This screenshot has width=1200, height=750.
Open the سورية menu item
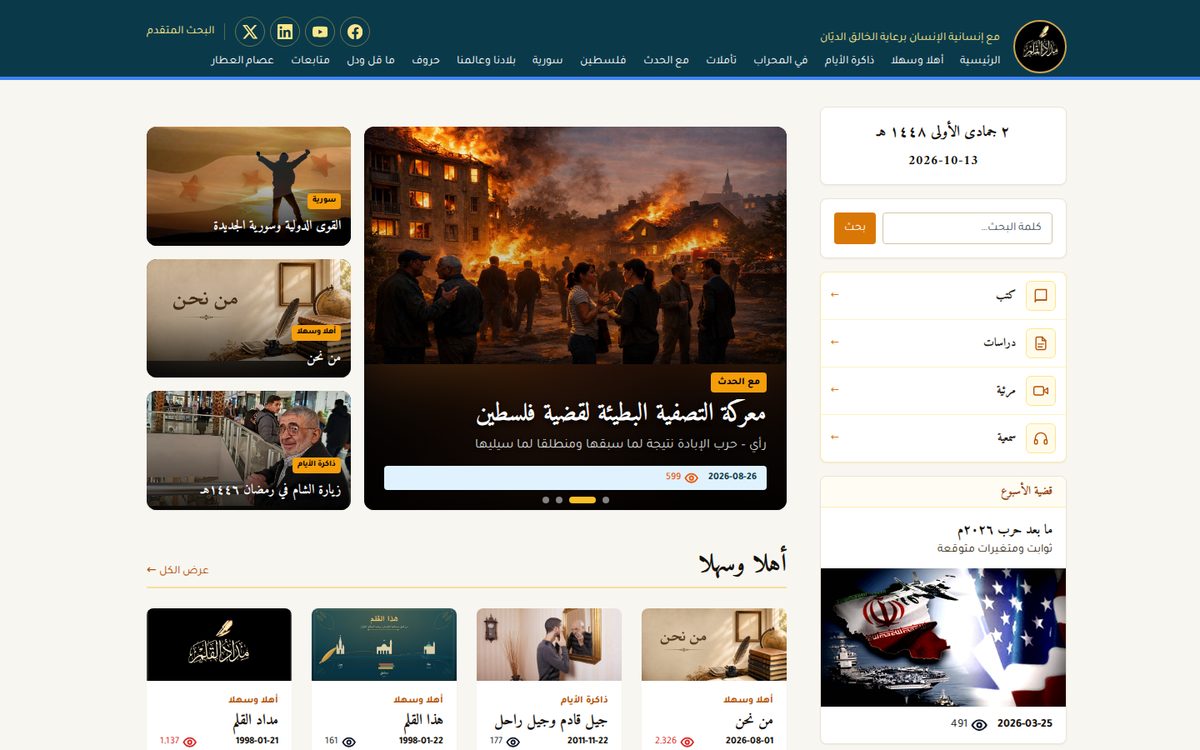pos(547,60)
